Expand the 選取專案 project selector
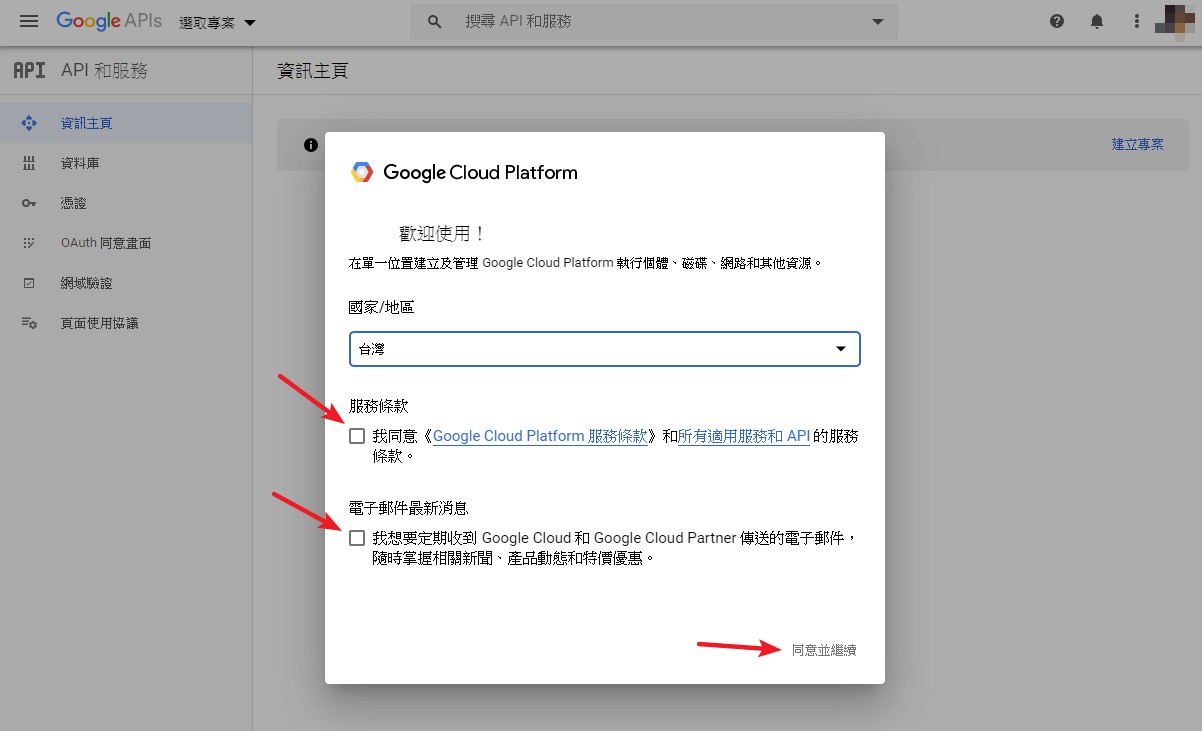This screenshot has width=1202, height=731. pyautogui.click(x=217, y=22)
